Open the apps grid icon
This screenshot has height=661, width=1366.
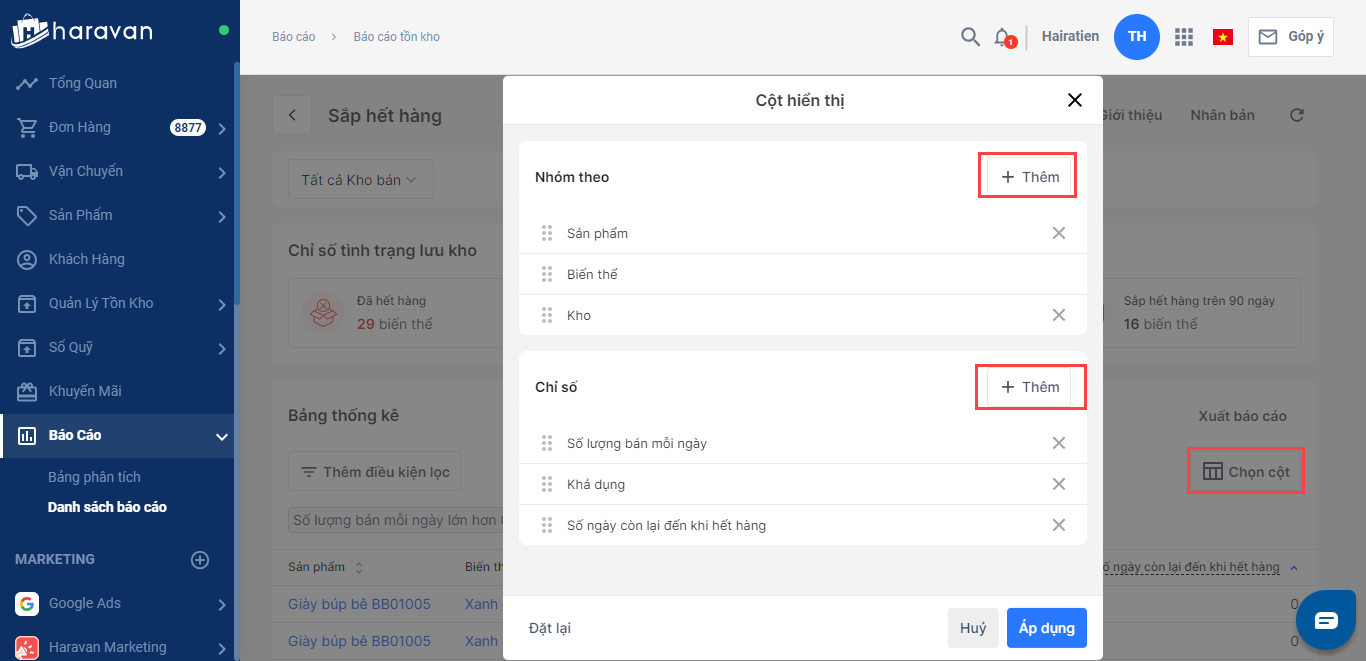coord(1184,37)
